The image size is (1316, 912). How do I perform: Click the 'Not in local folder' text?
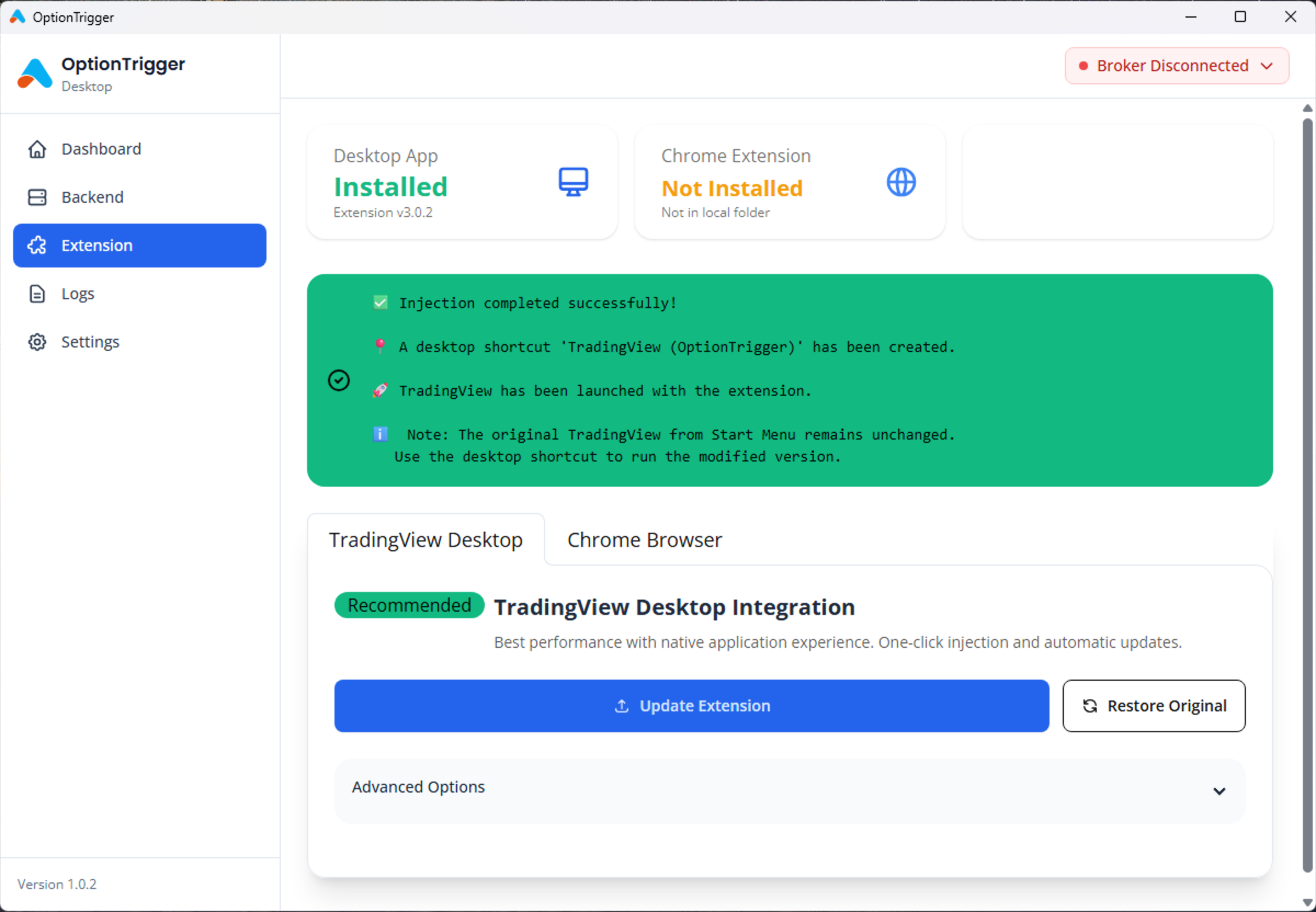click(x=715, y=213)
